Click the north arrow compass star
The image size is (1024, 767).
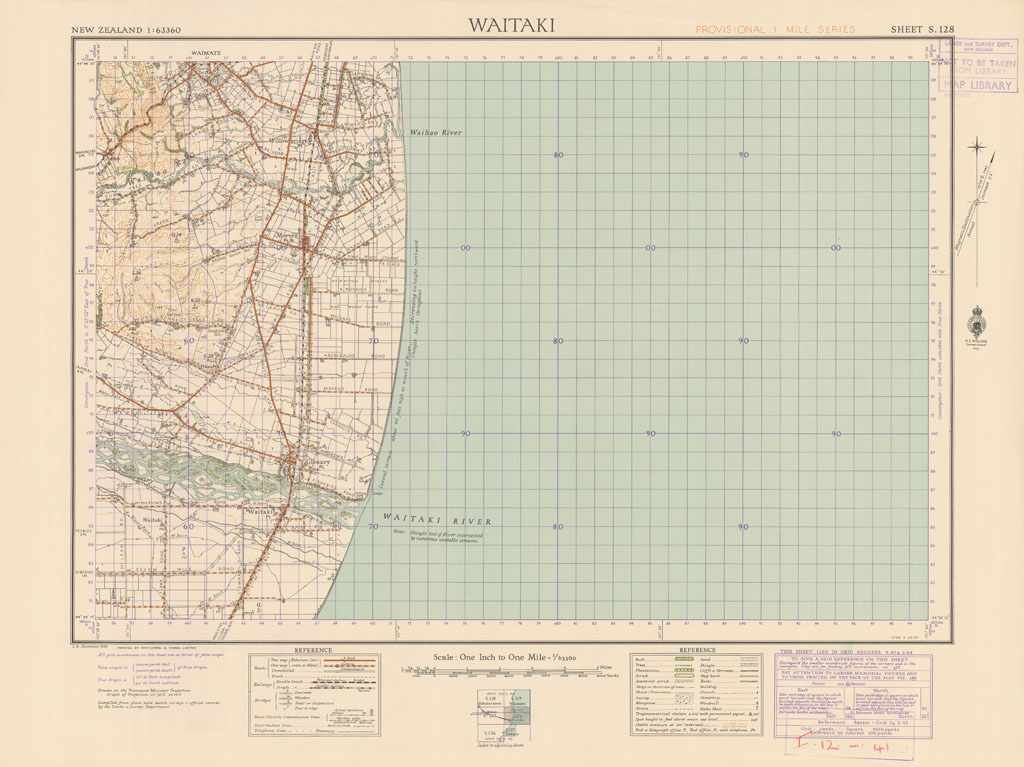coord(977,149)
